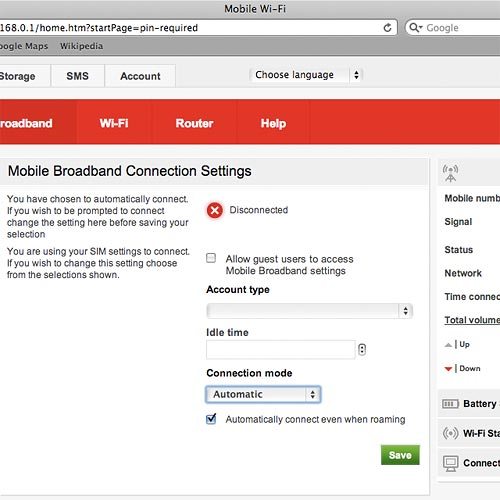500x500 pixels.
Task: Select the Broadband section tab
Action: (x=38, y=123)
